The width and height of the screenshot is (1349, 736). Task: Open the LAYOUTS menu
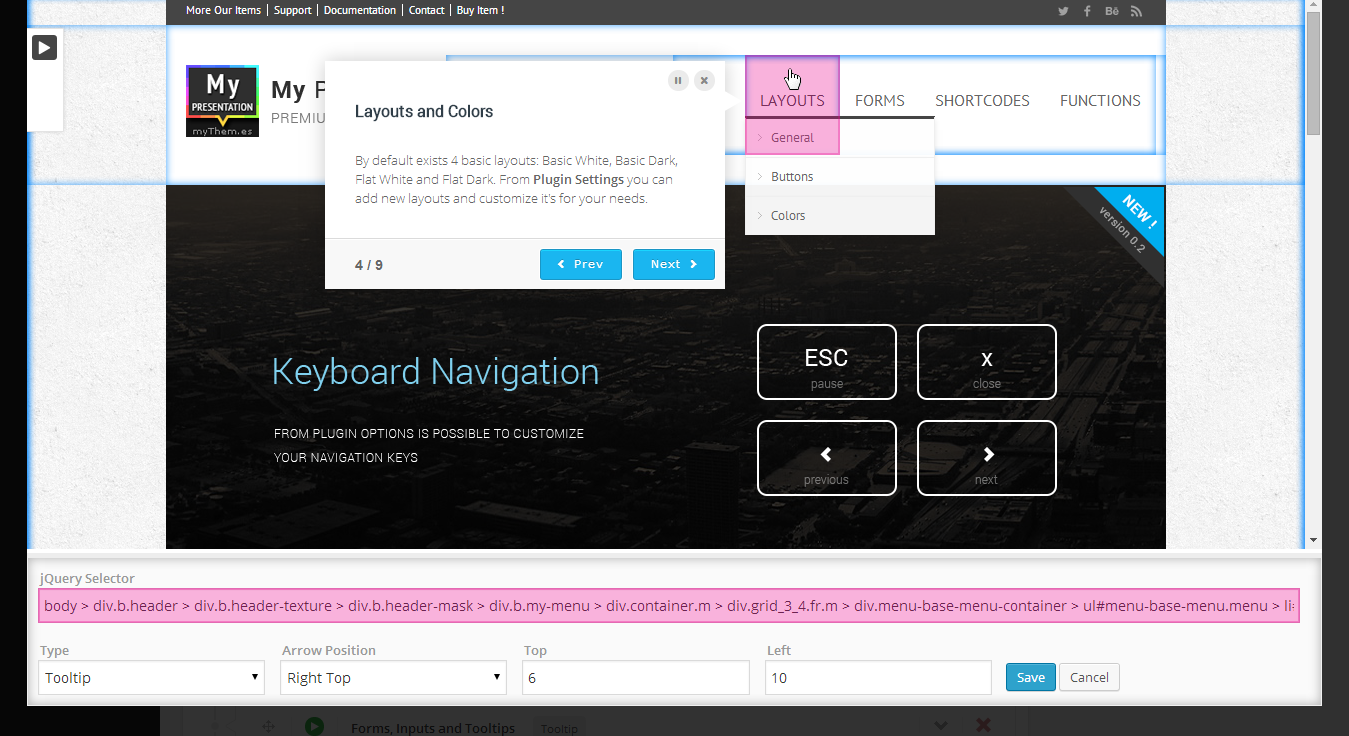click(x=792, y=100)
